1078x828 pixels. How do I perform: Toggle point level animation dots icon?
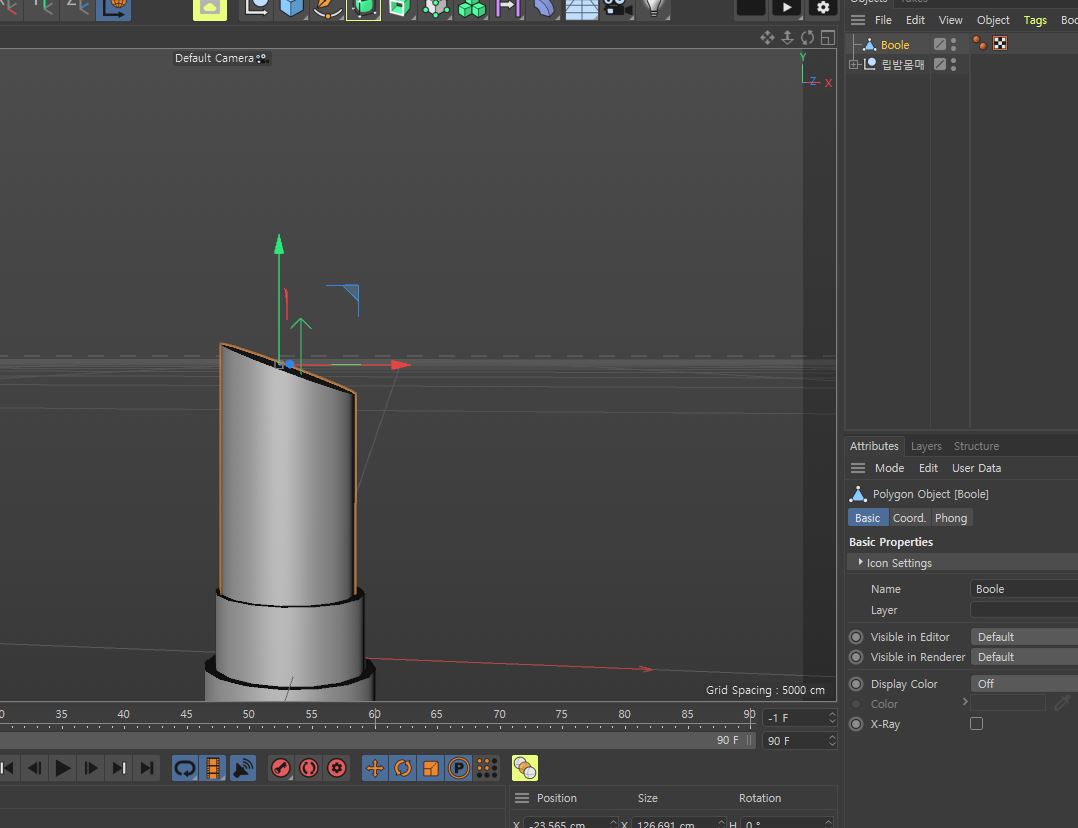(x=487, y=768)
